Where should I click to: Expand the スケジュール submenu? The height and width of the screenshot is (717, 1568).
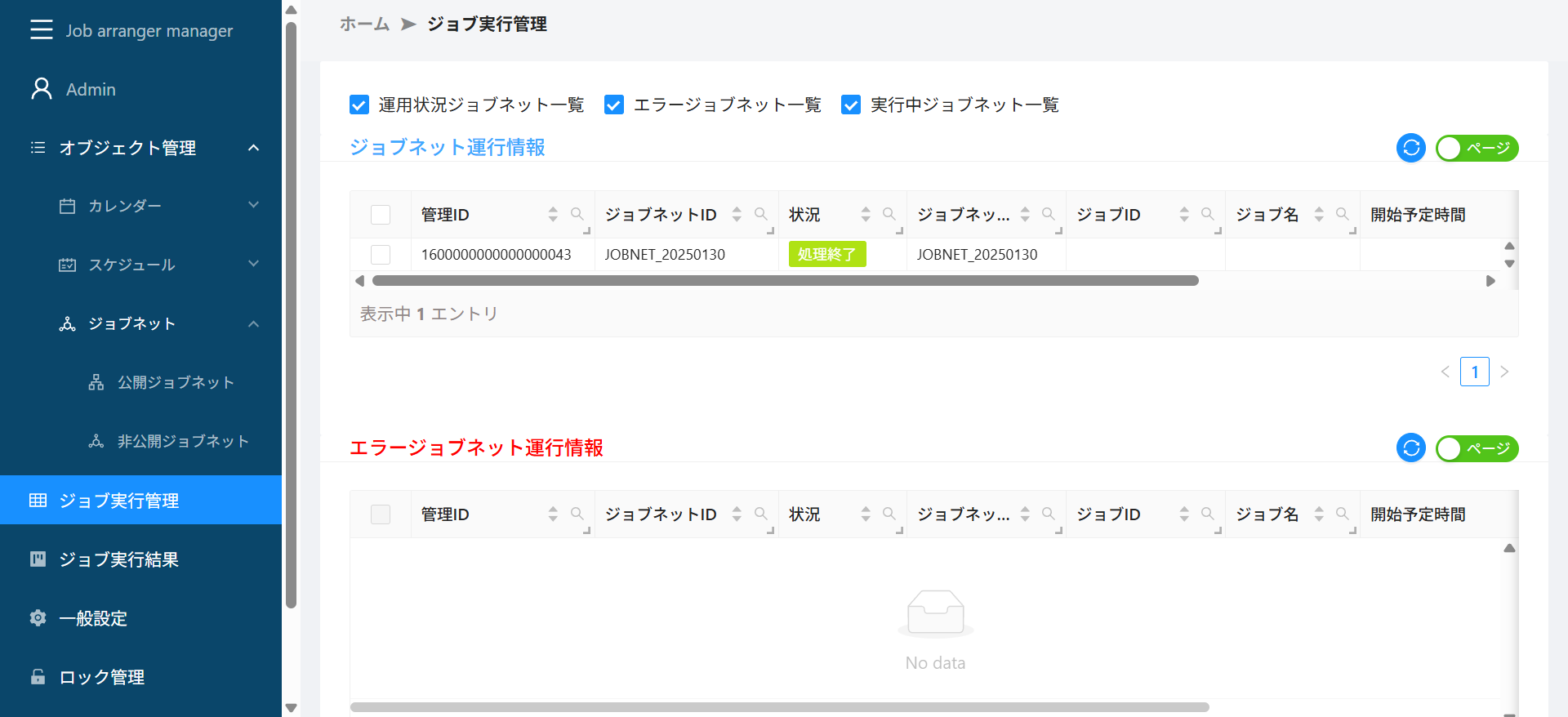pyautogui.click(x=253, y=265)
